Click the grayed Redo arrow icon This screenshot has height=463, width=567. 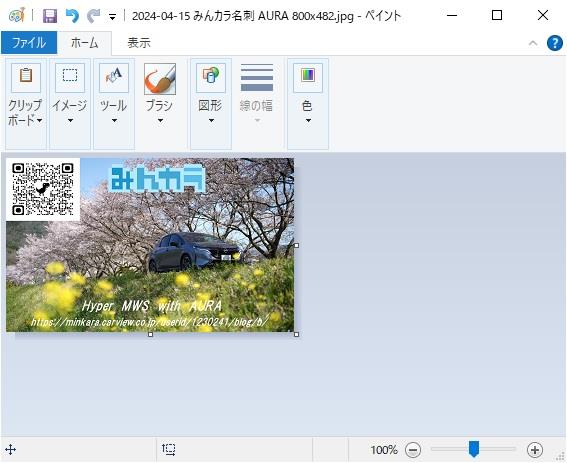[94, 16]
